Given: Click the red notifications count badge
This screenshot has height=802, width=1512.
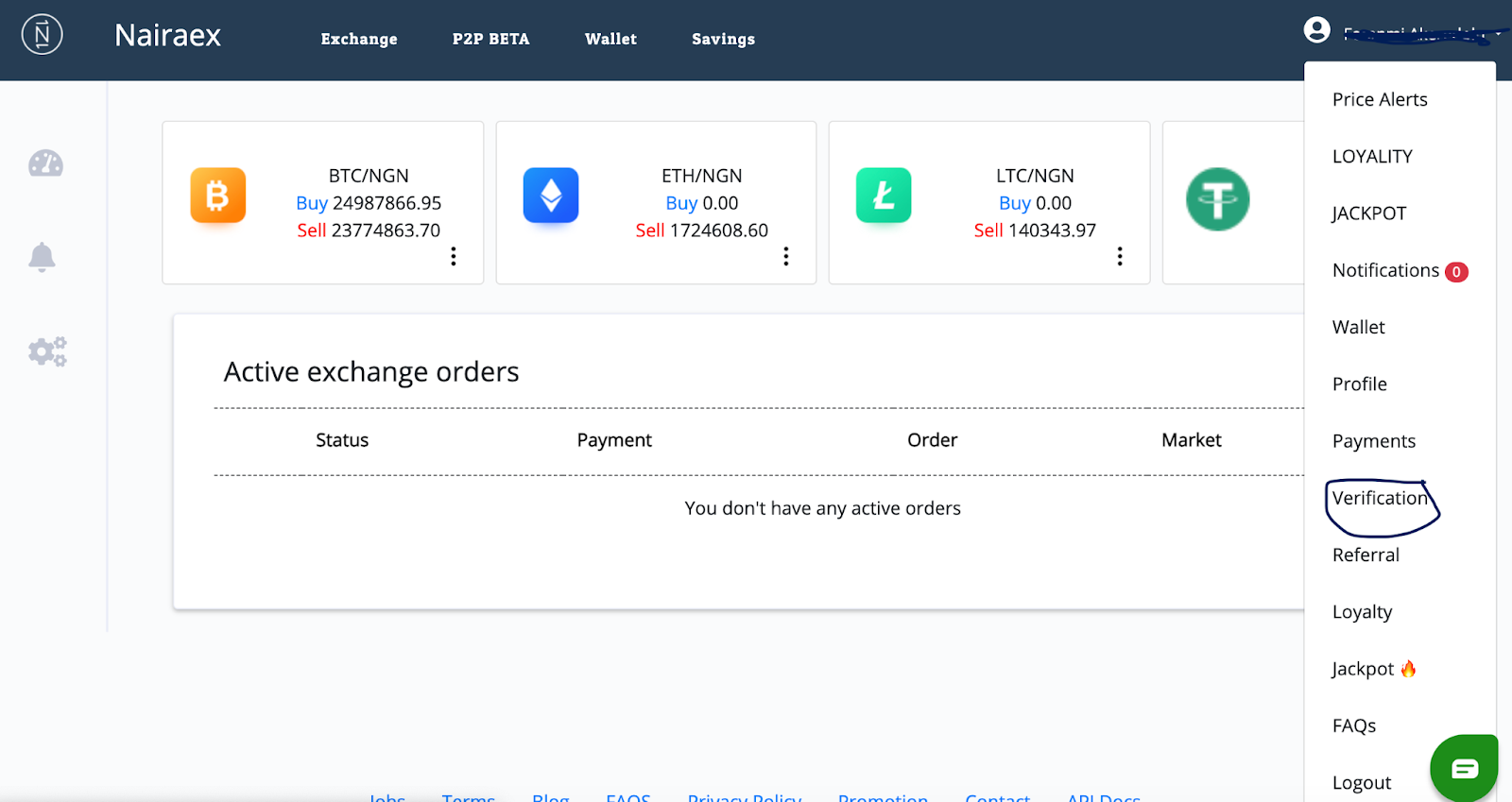Looking at the screenshot, I should tap(1456, 272).
